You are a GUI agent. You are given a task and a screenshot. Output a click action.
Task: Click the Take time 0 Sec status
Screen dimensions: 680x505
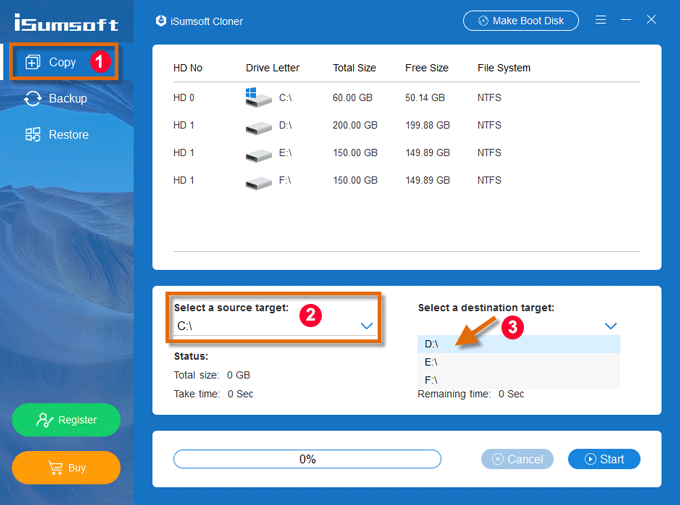pyautogui.click(x=213, y=394)
